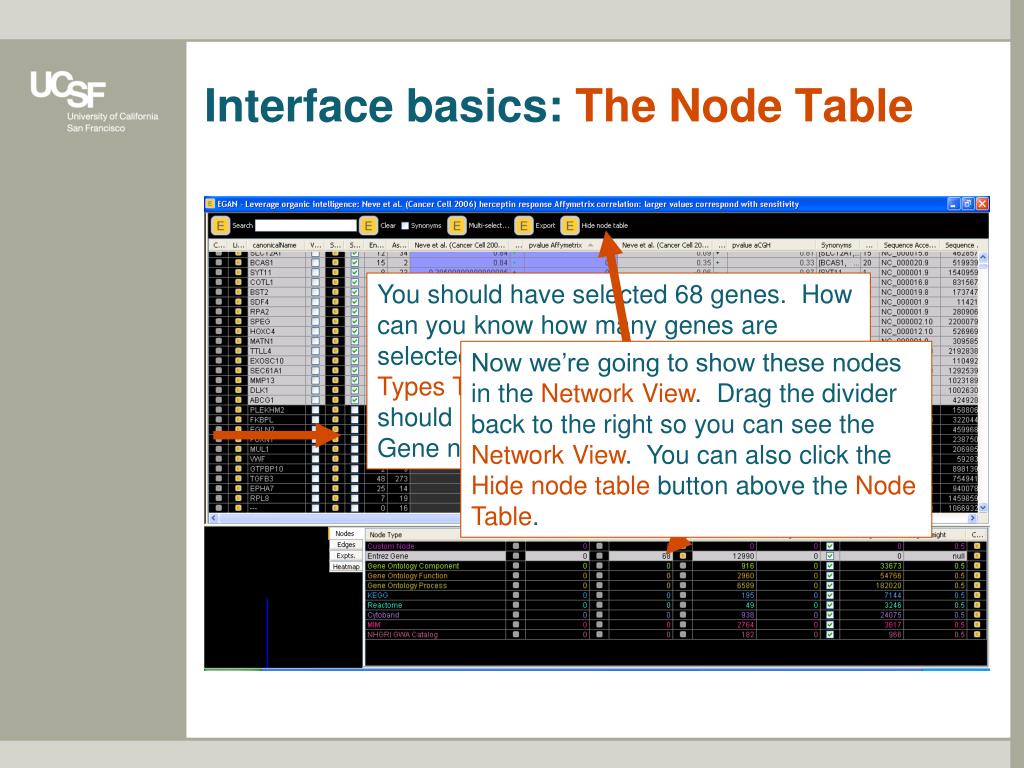The height and width of the screenshot is (768, 1024).
Task: Click first gray square in KEGG row
Action: tap(516, 595)
